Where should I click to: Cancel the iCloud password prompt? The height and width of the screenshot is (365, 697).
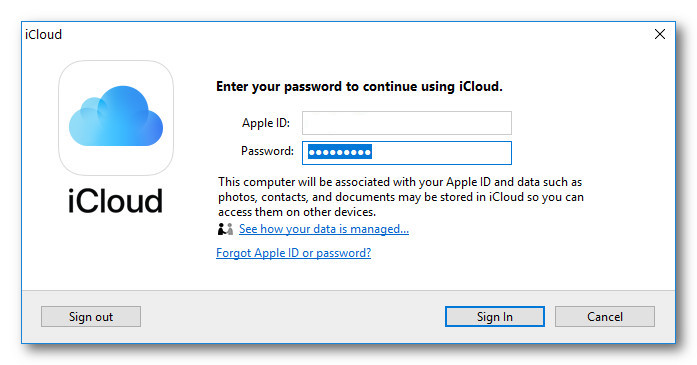[x=605, y=317]
